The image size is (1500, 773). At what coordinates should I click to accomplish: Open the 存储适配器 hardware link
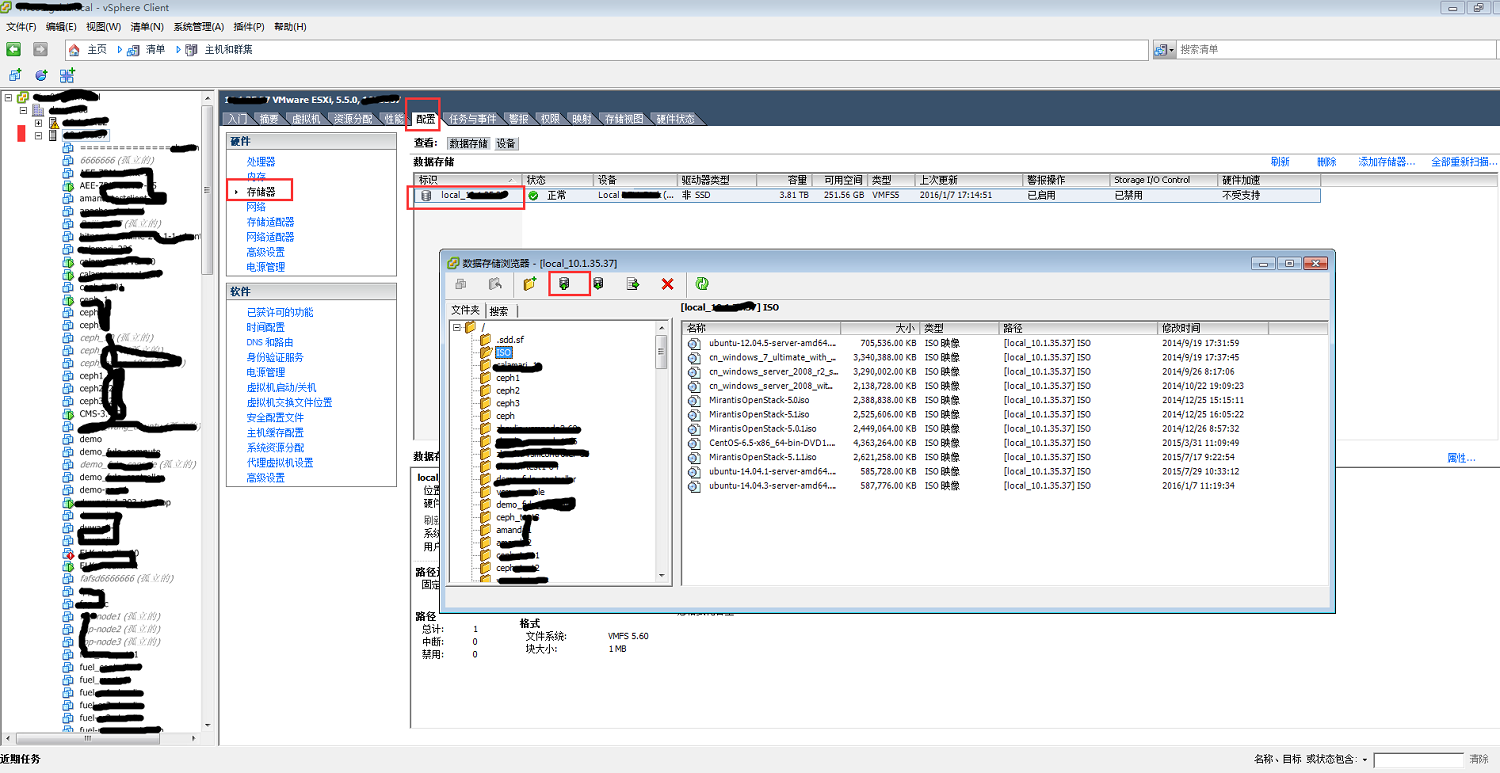tap(270, 222)
